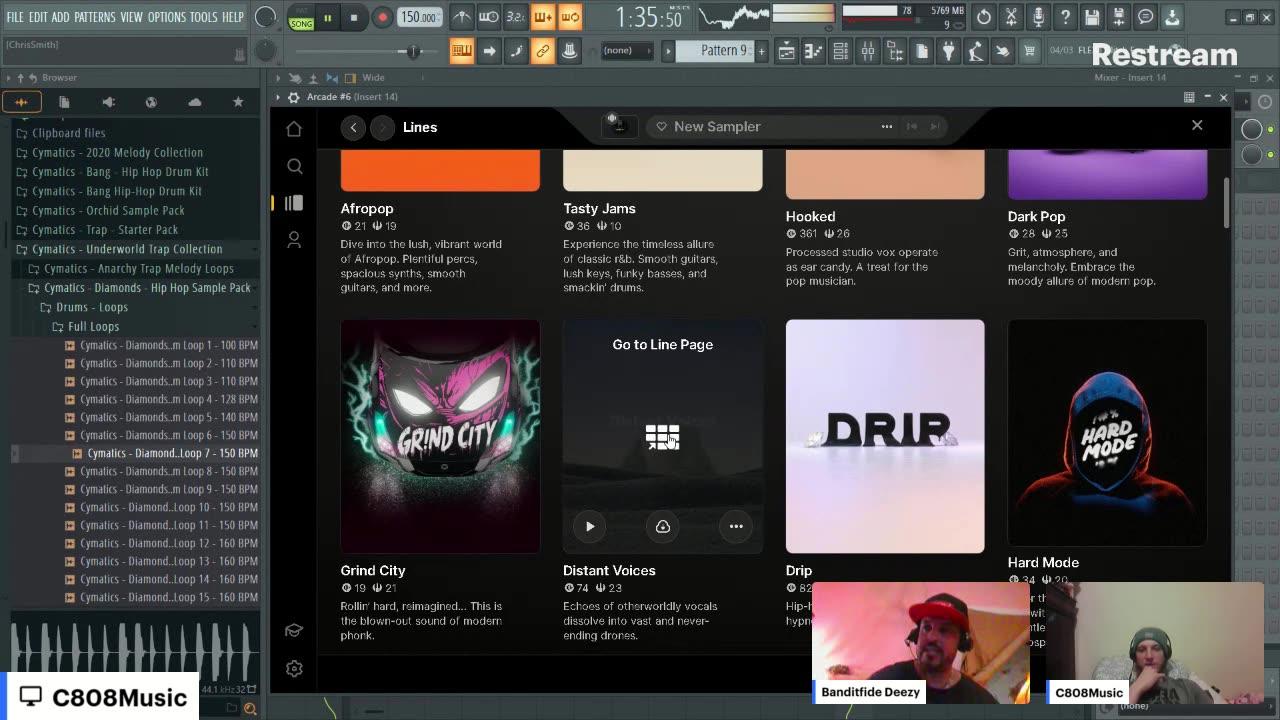This screenshot has width=1280, height=720.
Task: Open the TOOLS menu
Action: (203, 17)
